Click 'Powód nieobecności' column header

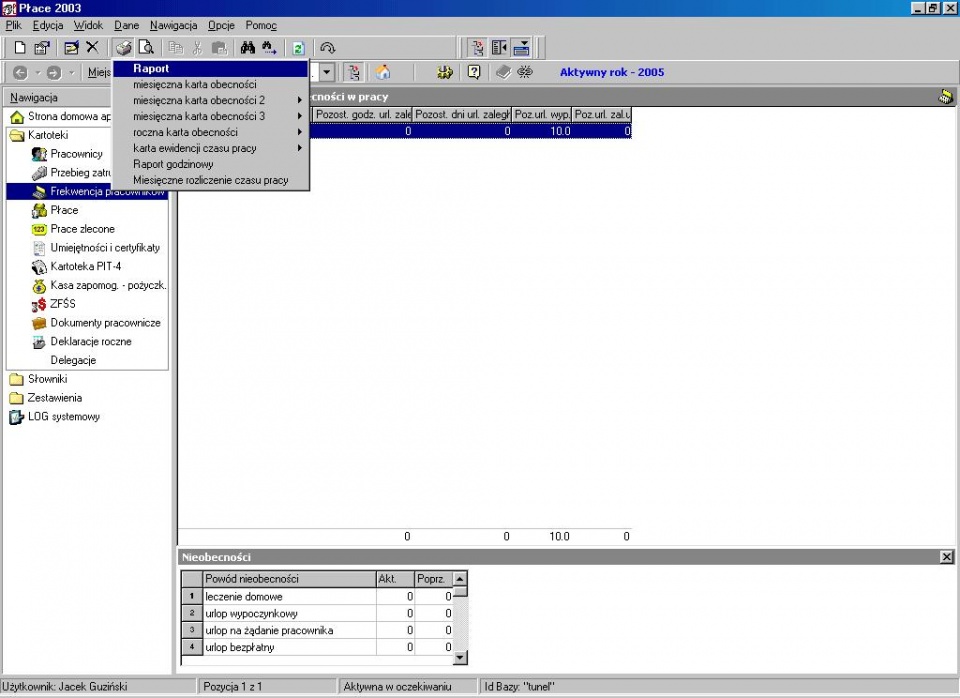(x=289, y=579)
